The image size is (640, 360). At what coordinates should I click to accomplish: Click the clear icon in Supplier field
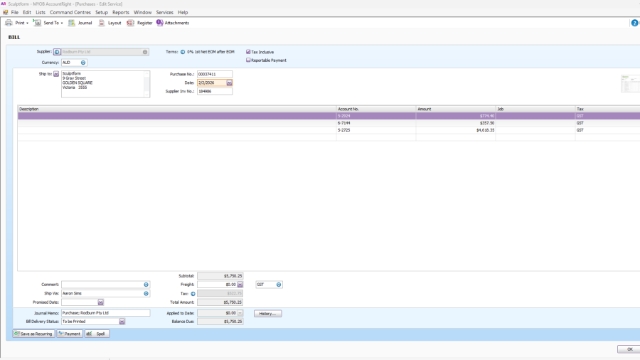145,52
